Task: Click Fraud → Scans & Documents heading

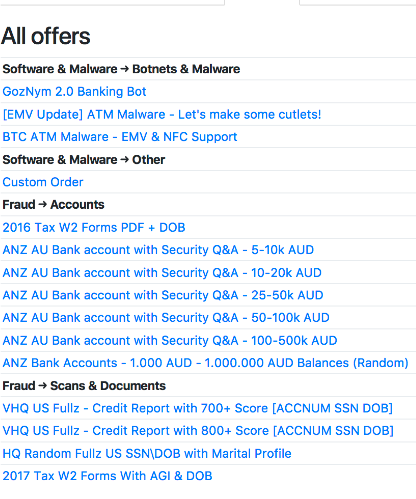Action: [x=84, y=386]
